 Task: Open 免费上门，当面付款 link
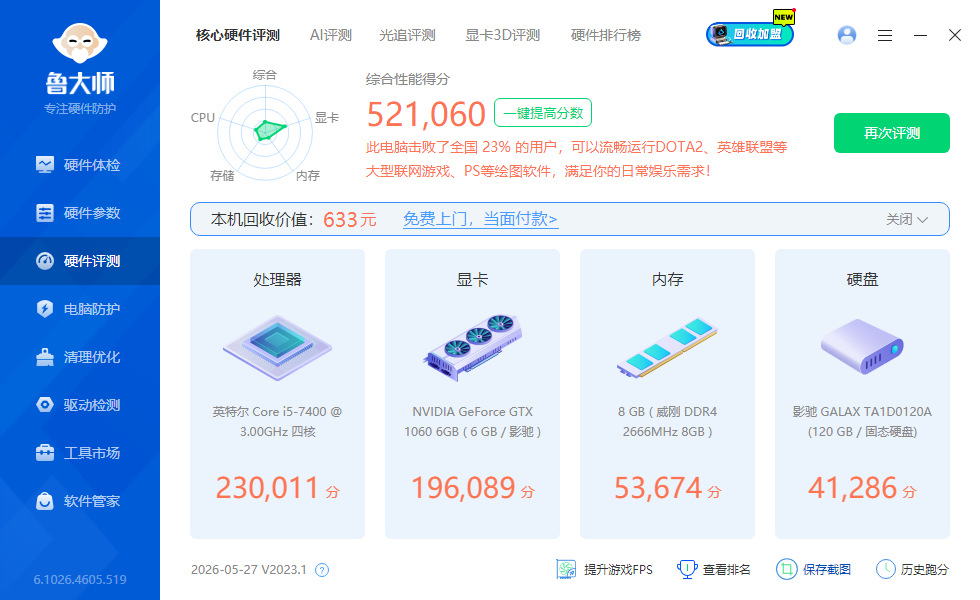(x=480, y=219)
